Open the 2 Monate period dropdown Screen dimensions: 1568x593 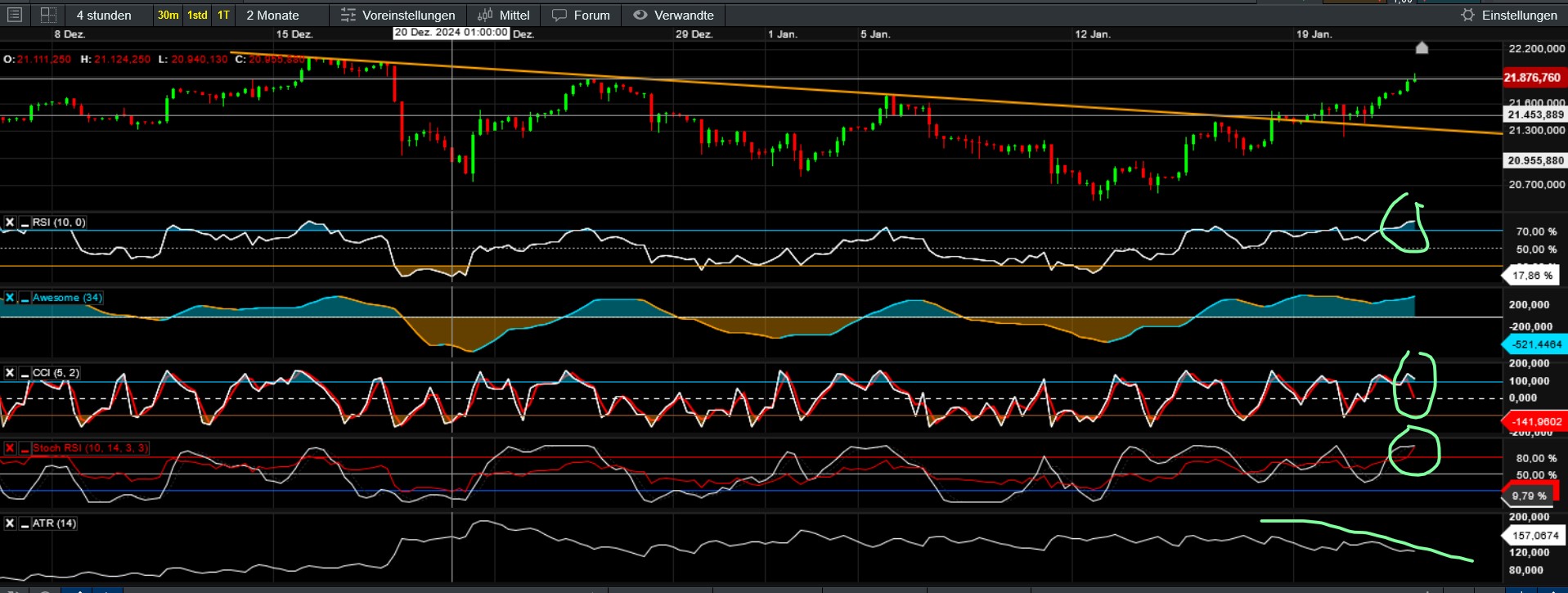272,15
